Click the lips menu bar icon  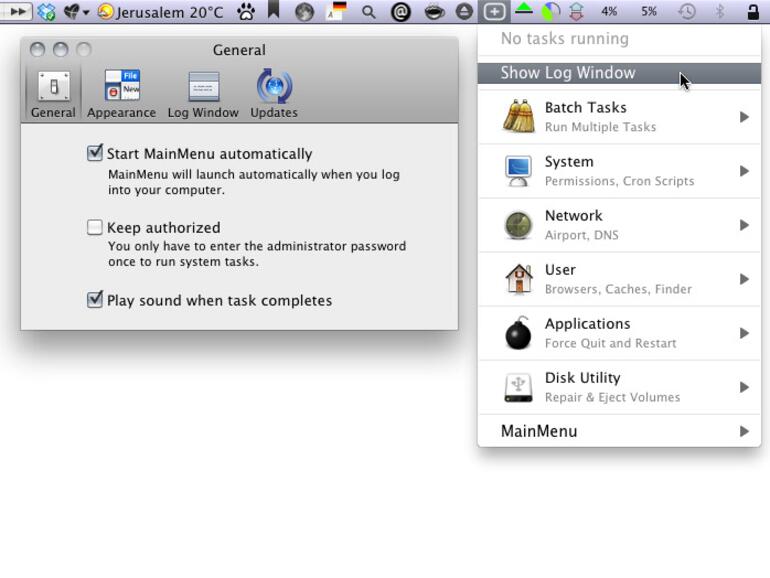coord(435,12)
